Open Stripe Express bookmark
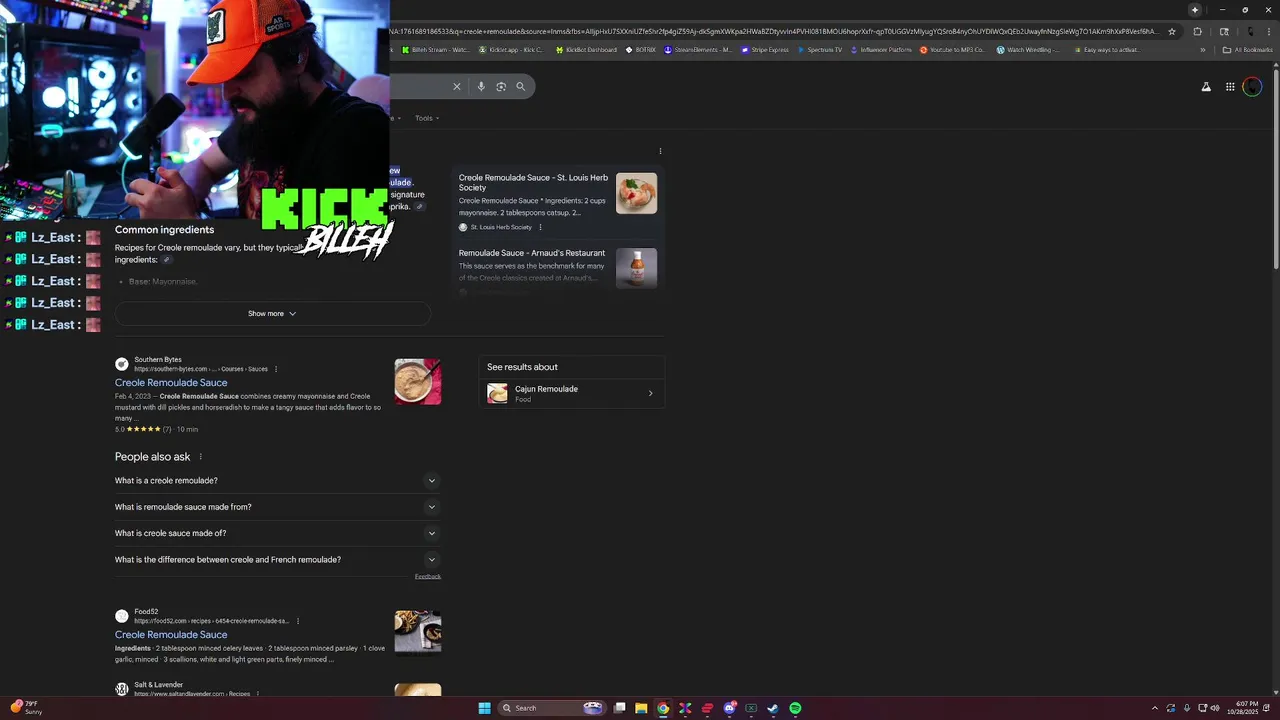Viewport: 1280px width, 720px height. coord(765,50)
